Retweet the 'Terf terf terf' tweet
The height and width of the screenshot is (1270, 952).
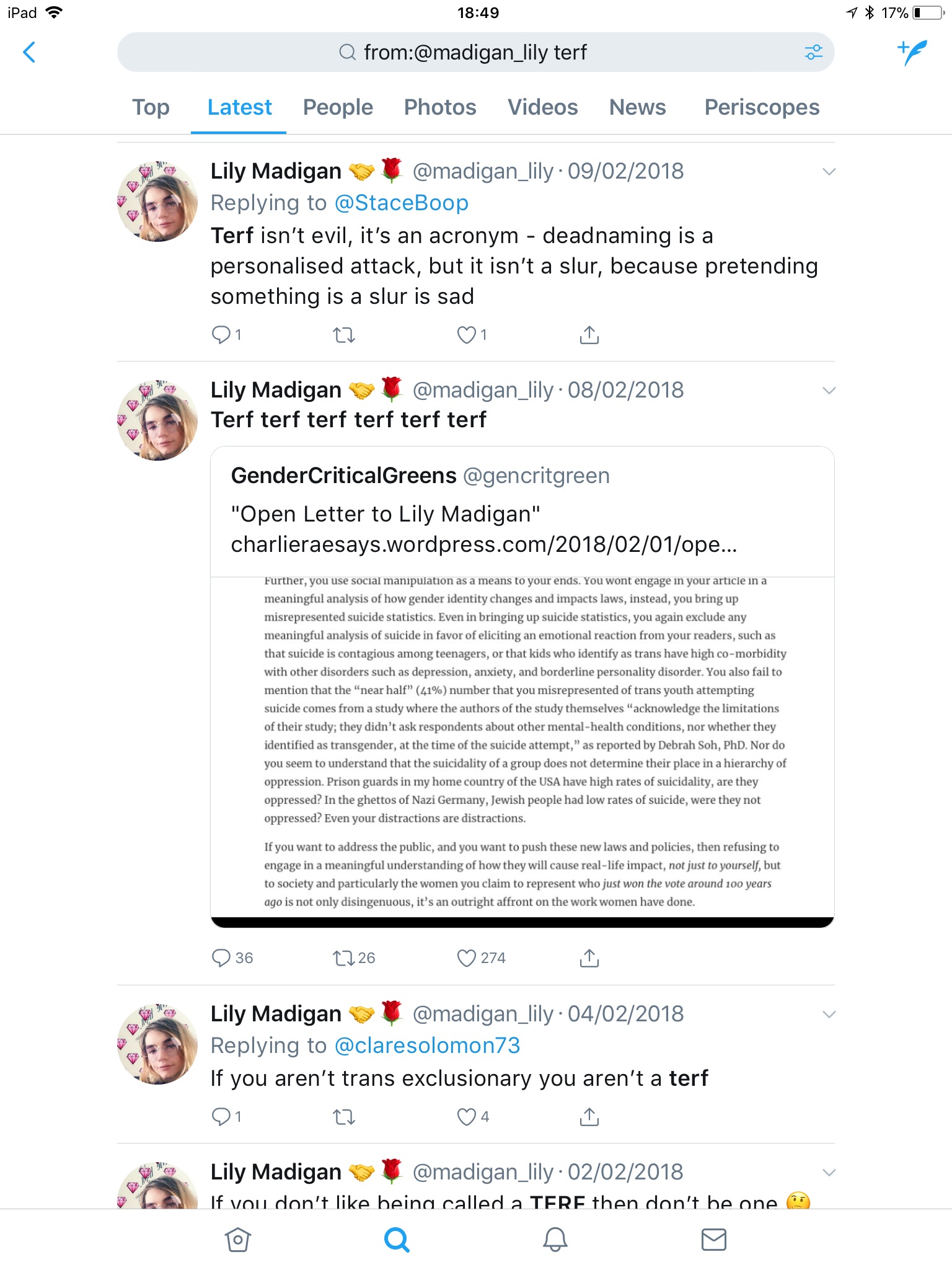point(344,958)
